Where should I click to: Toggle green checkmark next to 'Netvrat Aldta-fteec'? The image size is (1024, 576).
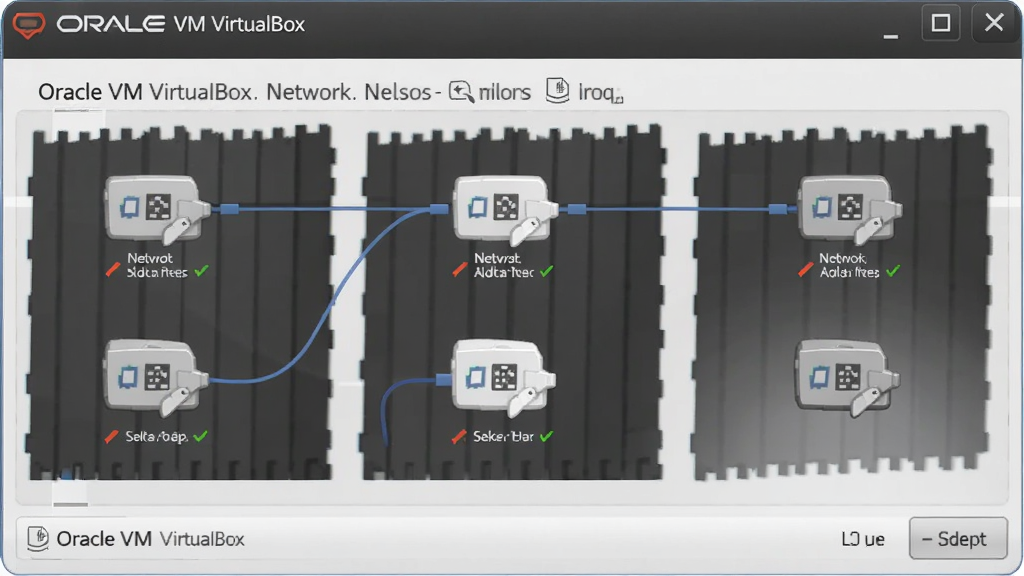pos(547,270)
